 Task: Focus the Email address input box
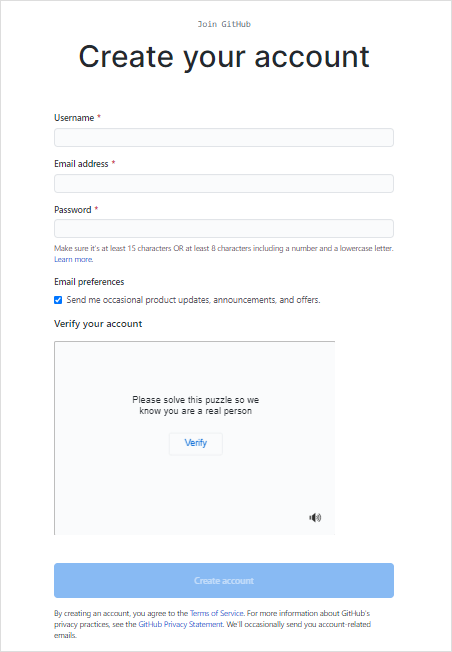(224, 183)
